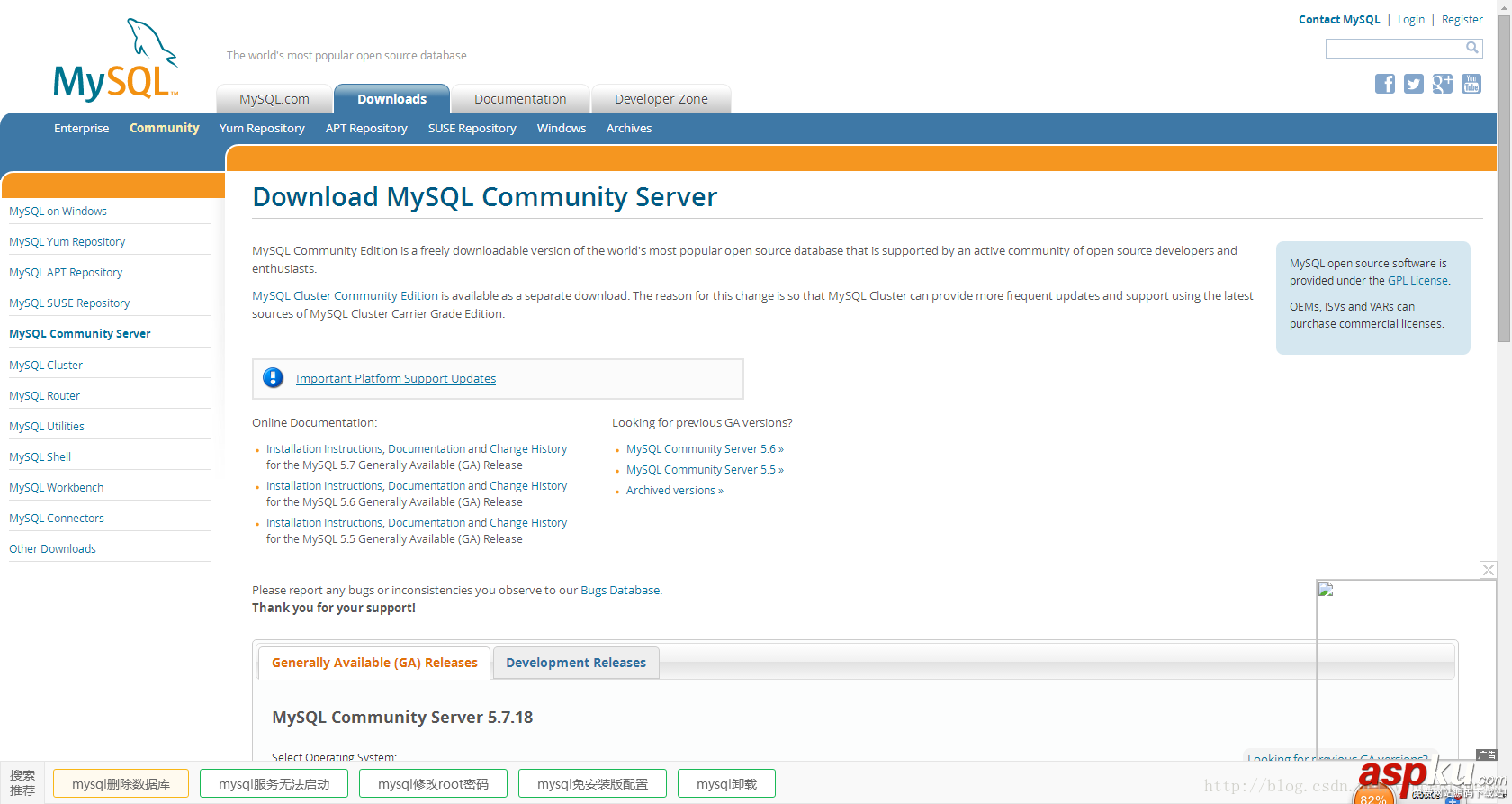This screenshot has width=1512, height=804.
Task: Switch to the MySQL.com tab
Action: pyautogui.click(x=274, y=99)
